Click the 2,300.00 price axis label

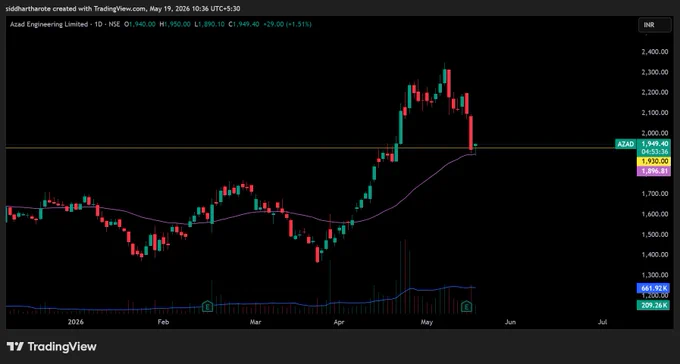[654, 72]
